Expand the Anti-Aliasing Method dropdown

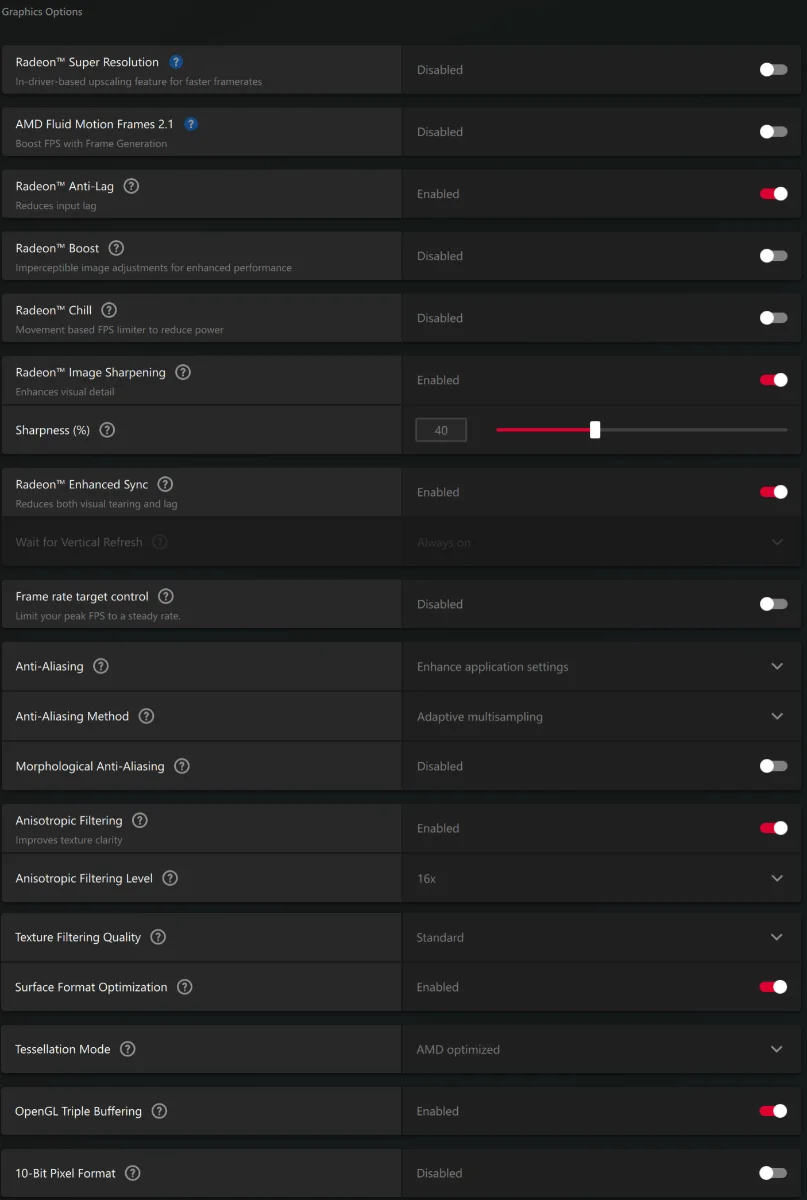click(602, 716)
